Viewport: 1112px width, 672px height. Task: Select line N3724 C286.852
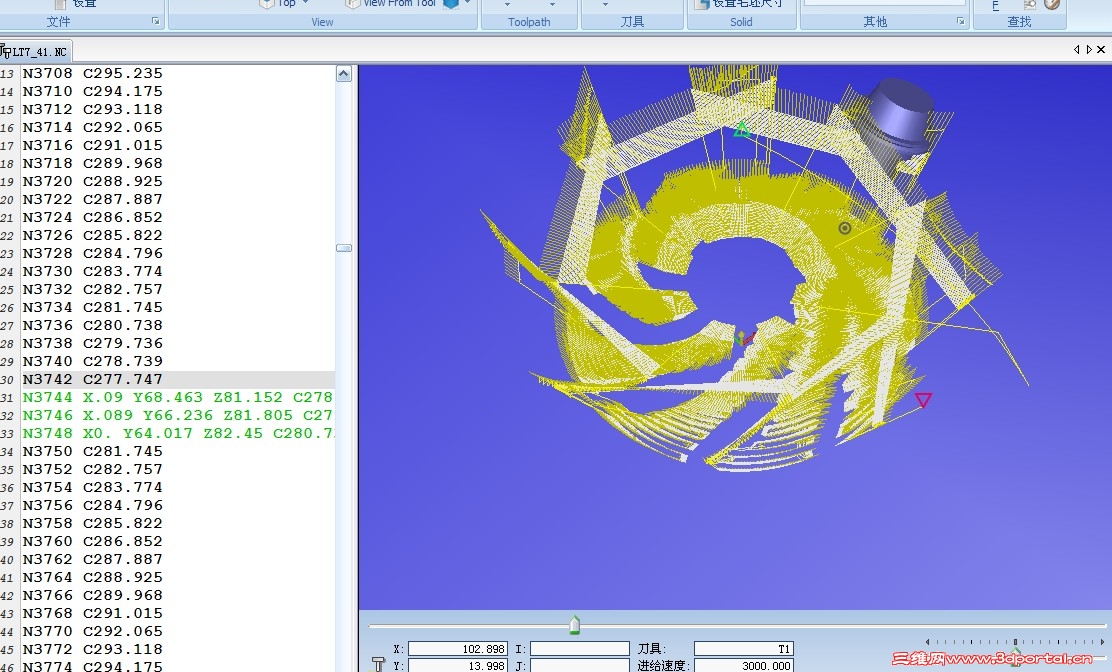coord(92,218)
